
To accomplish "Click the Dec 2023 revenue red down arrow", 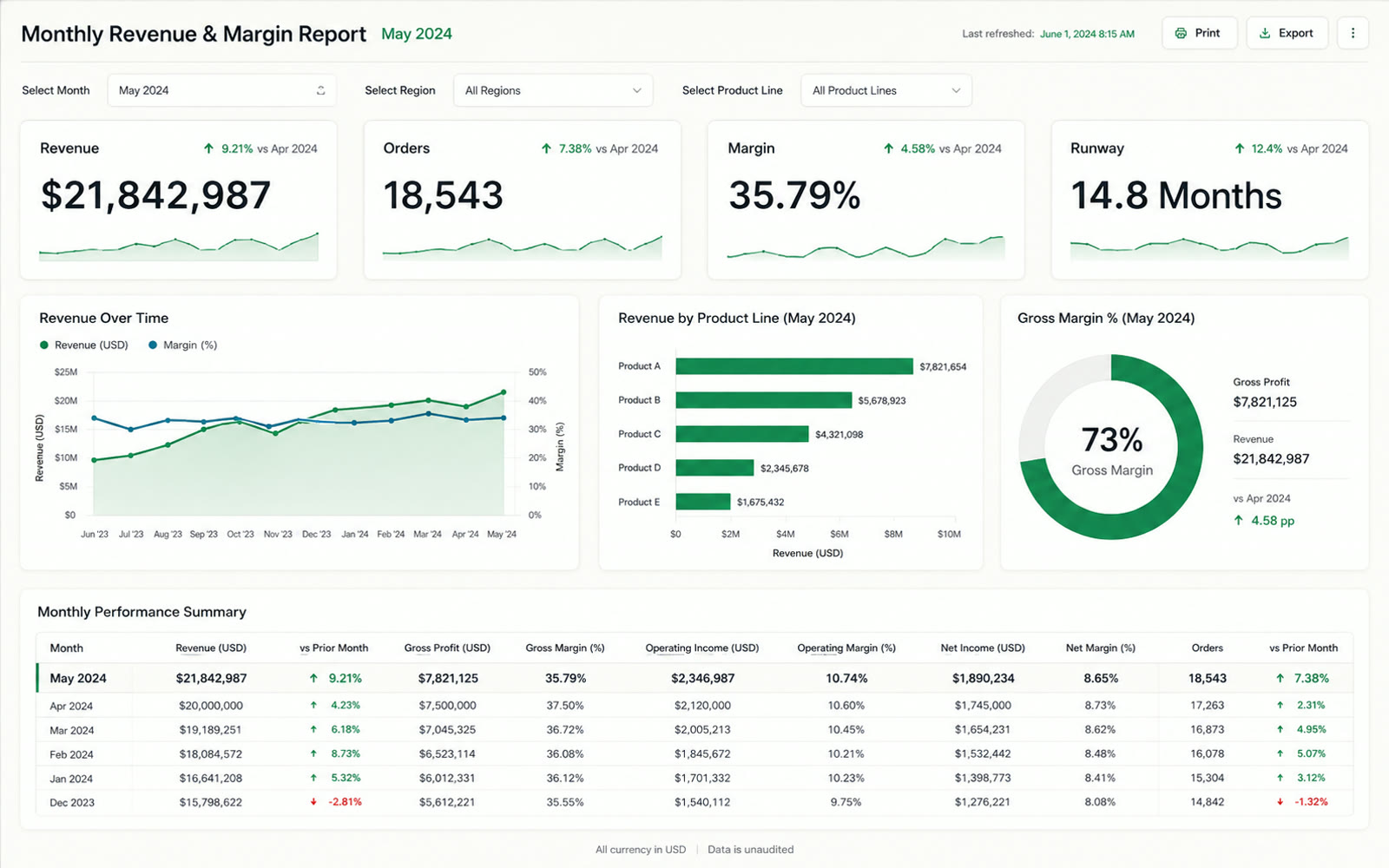I will pyautogui.click(x=313, y=802).
